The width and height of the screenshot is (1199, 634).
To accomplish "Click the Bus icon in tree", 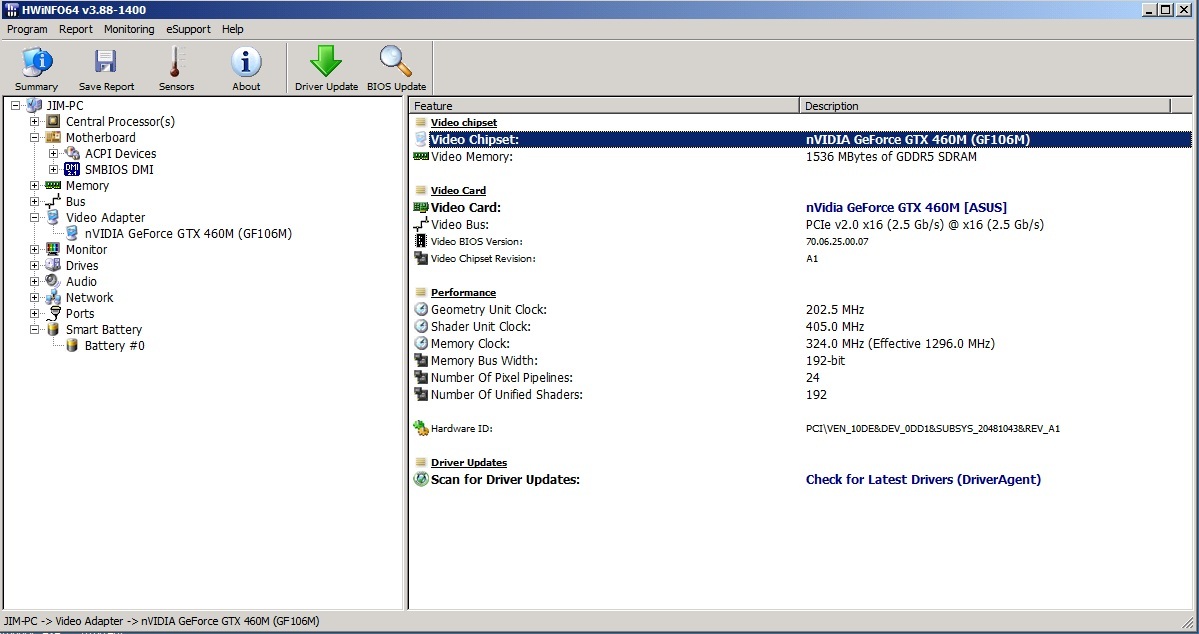I will point(53,202).
